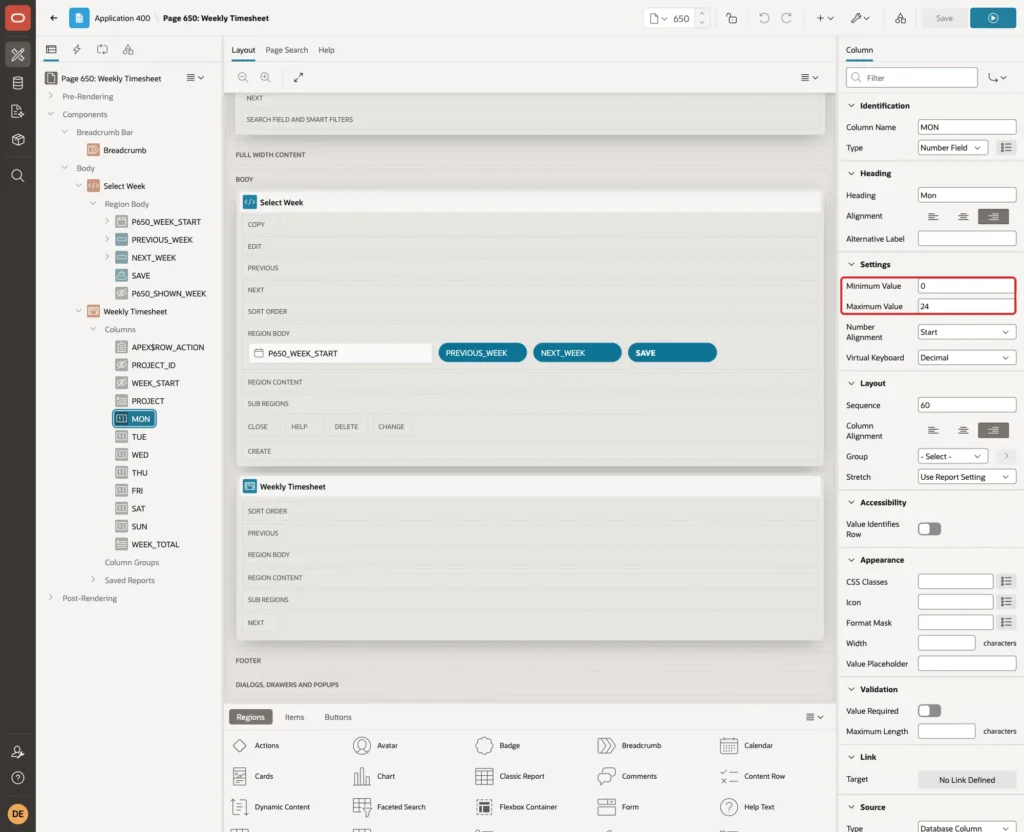The image size is (1024, 832).
Task: Click Application 400 breadcrumb link
Action: click(122, 18)
